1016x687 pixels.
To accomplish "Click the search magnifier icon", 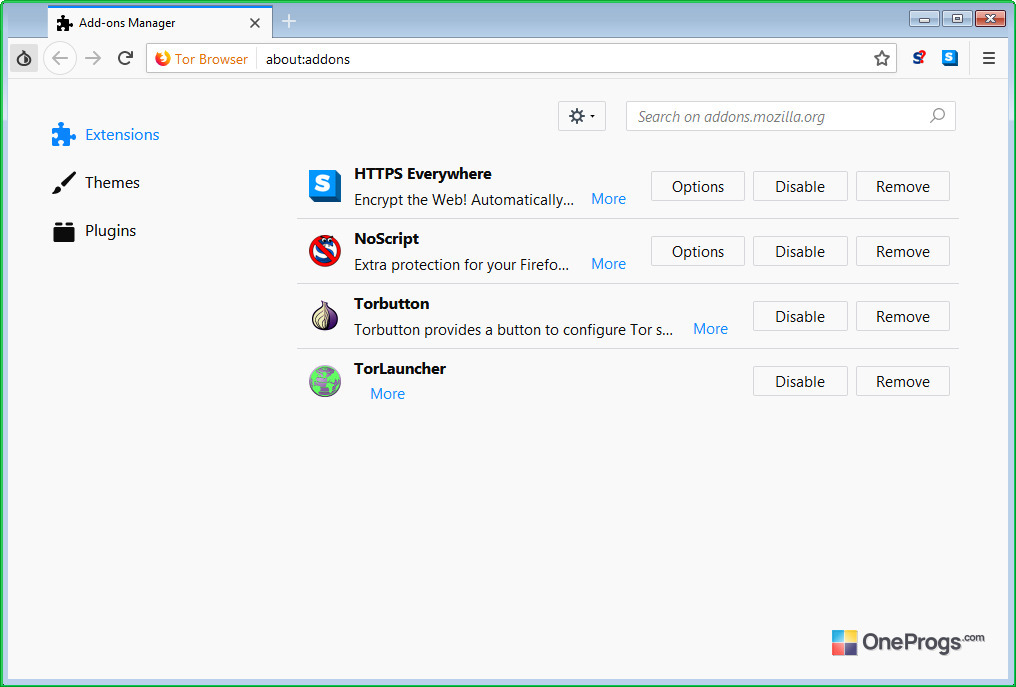I will (937, 116).
